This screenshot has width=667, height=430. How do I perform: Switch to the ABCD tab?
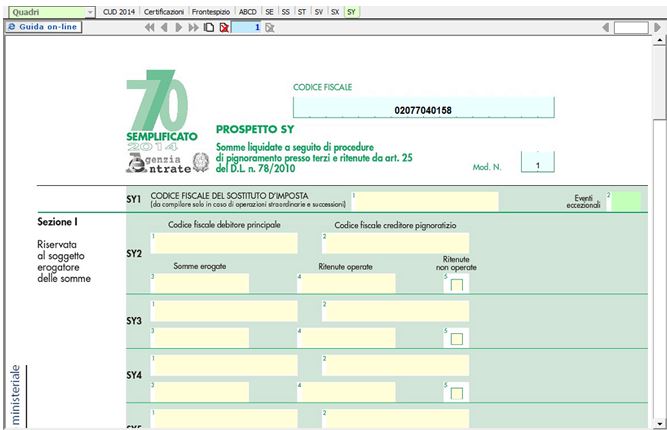tap(248, 12)
